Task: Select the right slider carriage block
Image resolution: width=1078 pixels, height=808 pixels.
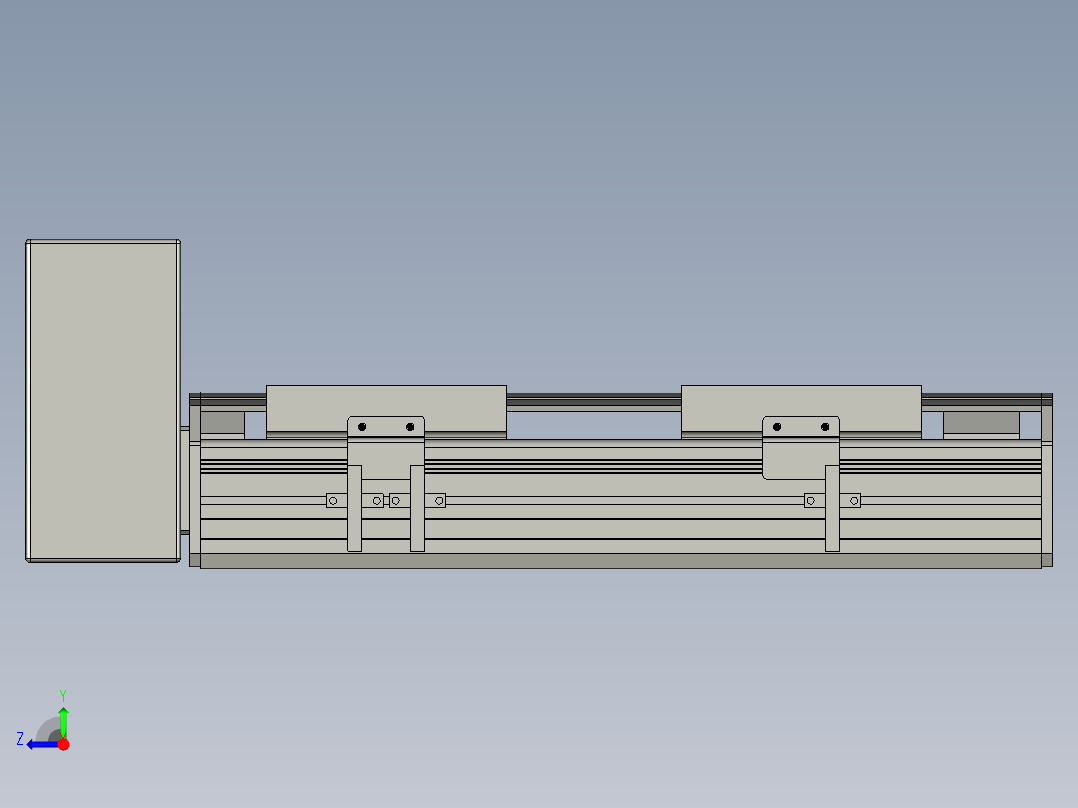Action: (801, 408)
